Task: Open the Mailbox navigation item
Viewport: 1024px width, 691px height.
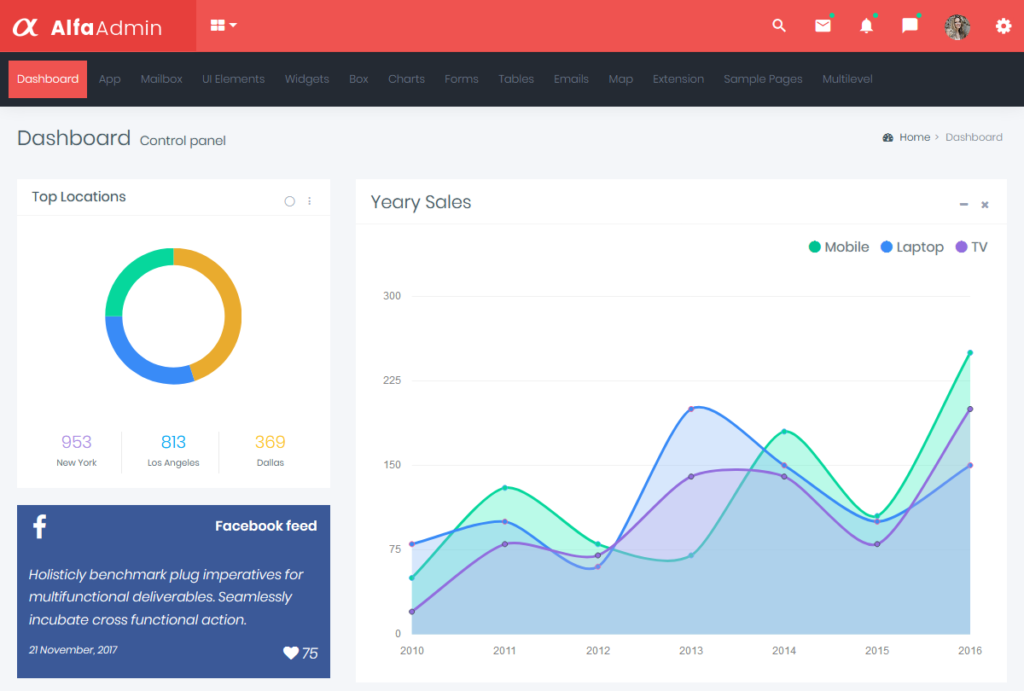Action: point(161,79)
